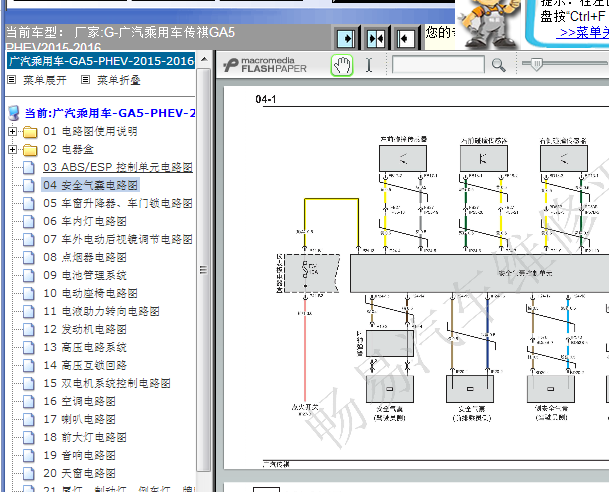Open 15 双电机系统控制电路图
609x492 pixels.
point(107,383)
